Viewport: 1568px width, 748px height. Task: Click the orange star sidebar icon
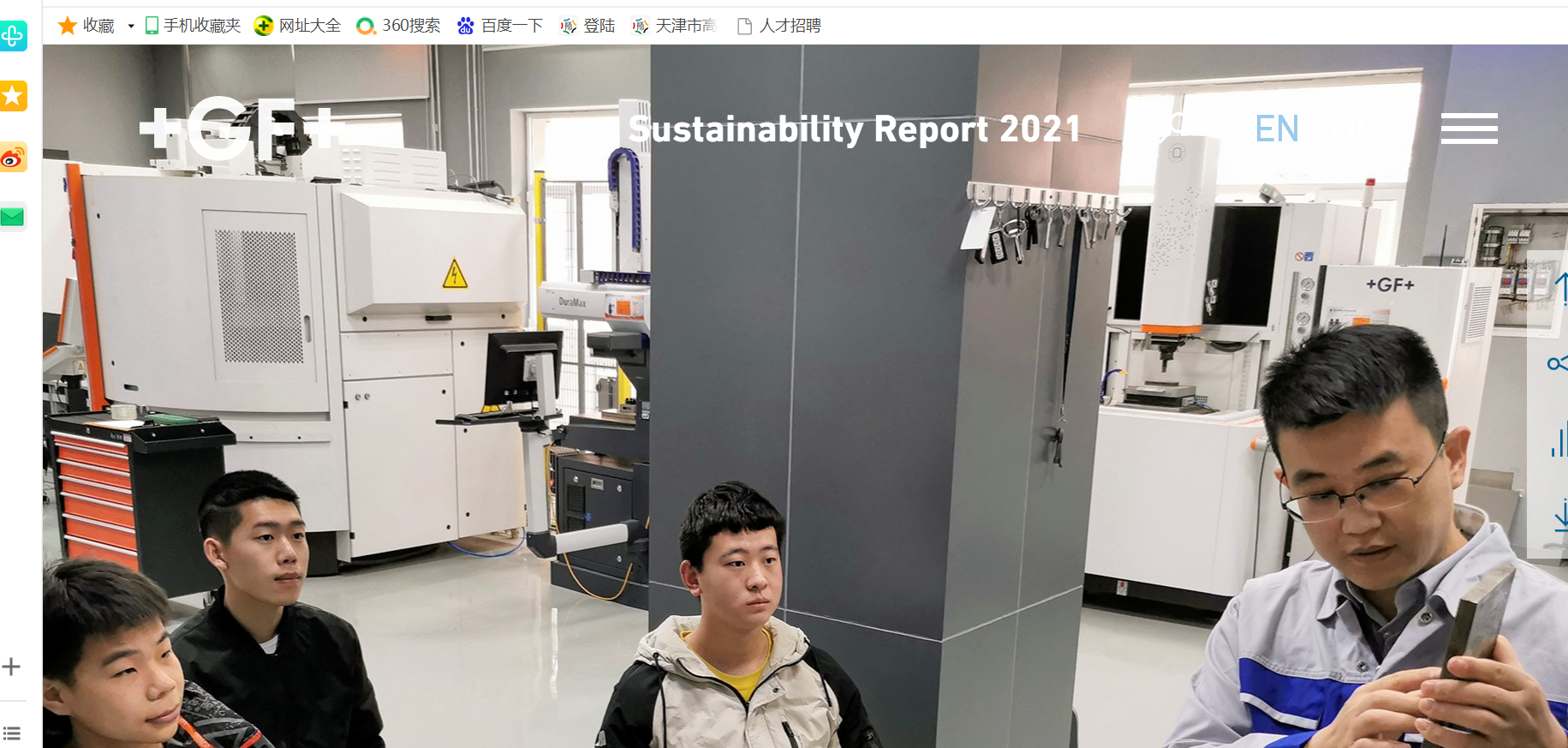pyautogui.click(x=13, y=96)
